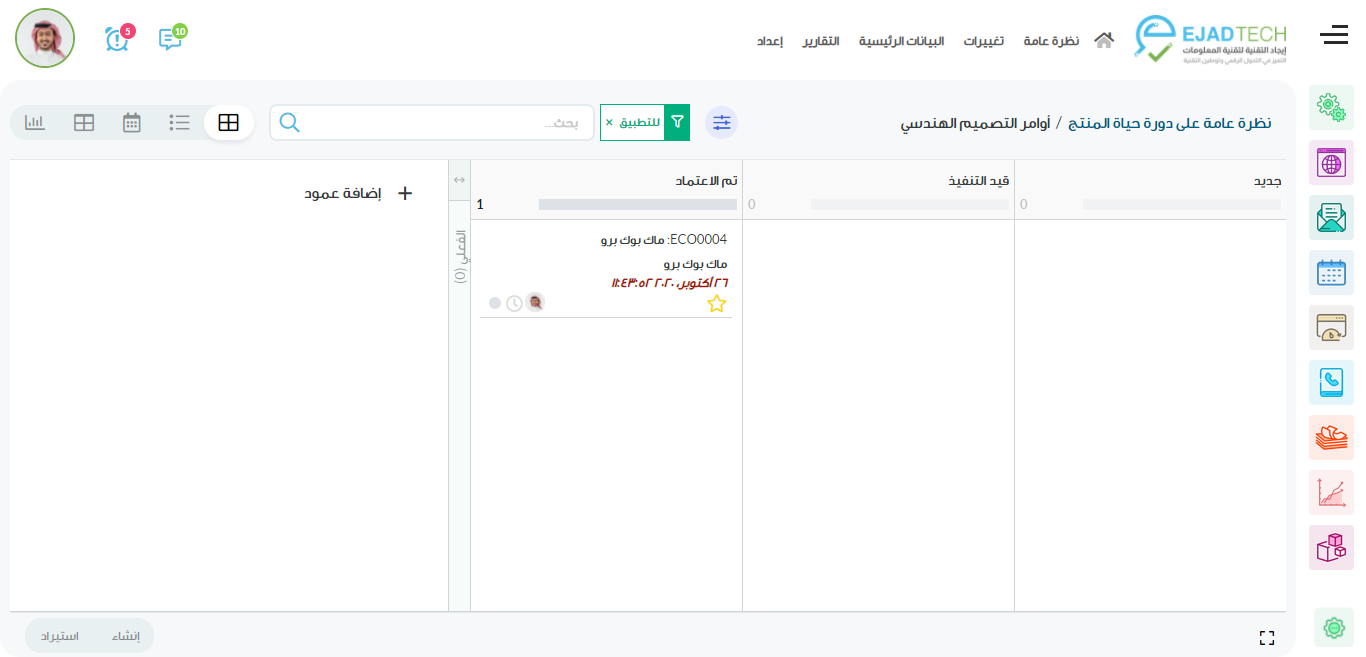Open the البيانات الرئيسية menu
This screenshot has height=657, width=1366.
coord(901,41)
